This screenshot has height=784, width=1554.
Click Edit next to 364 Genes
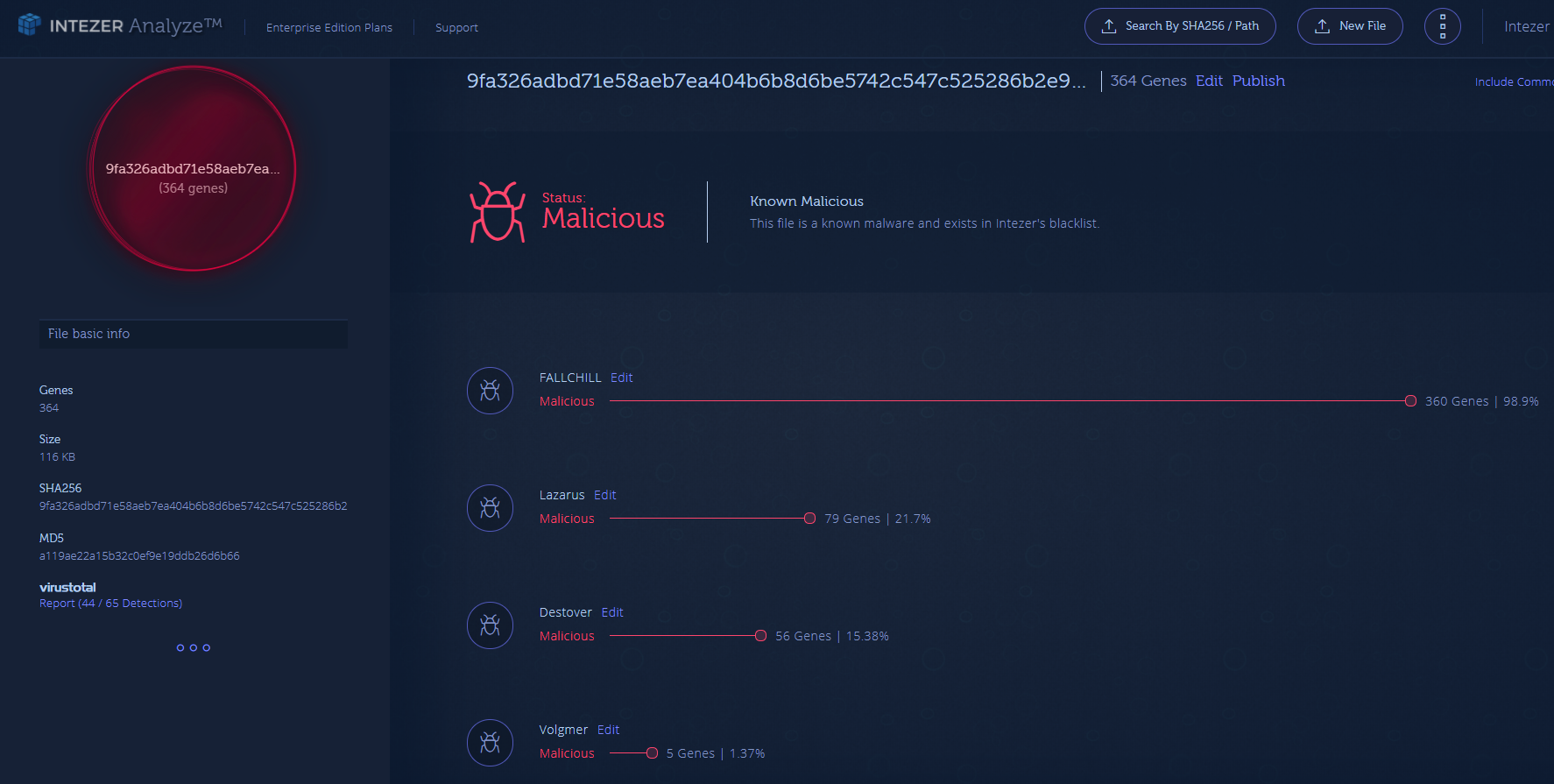pyautogui.click(x=1209, y=81)
